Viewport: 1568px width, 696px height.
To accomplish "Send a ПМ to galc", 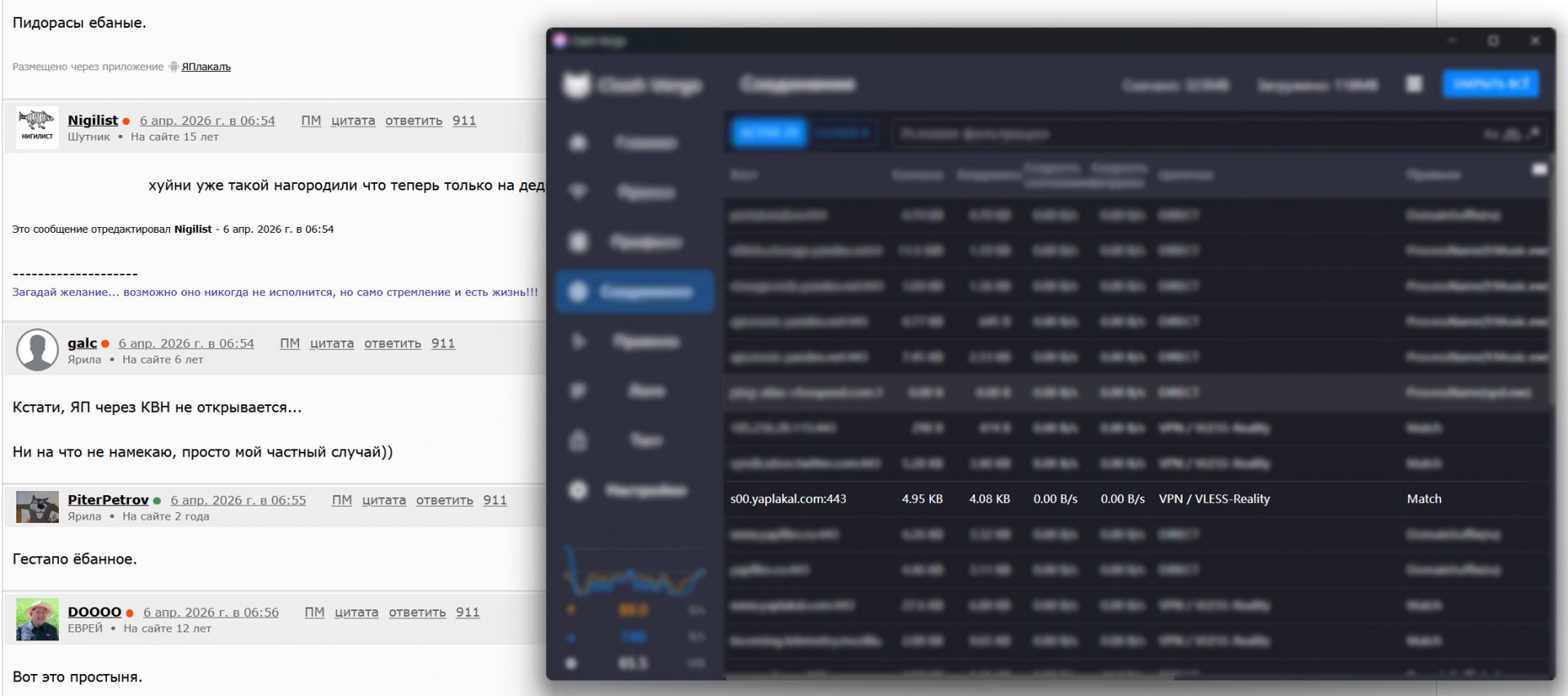I will click(290, 344).
